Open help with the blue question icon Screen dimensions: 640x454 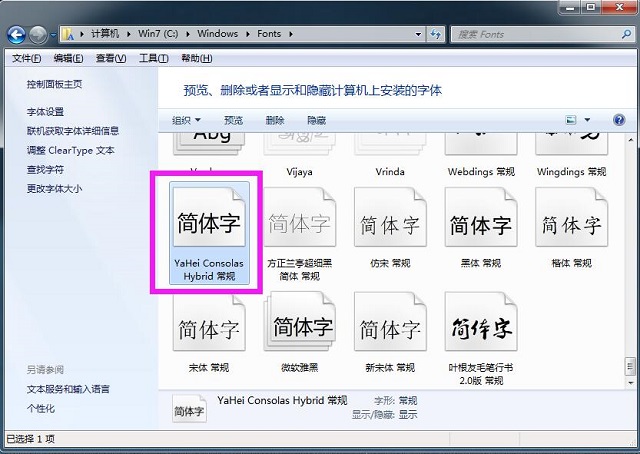point(619,120)
